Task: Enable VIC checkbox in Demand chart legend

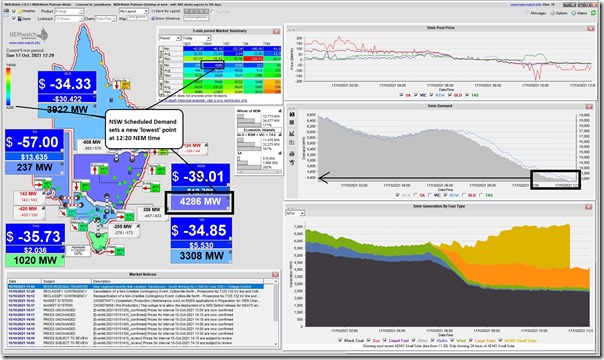Action: [431, 195]
